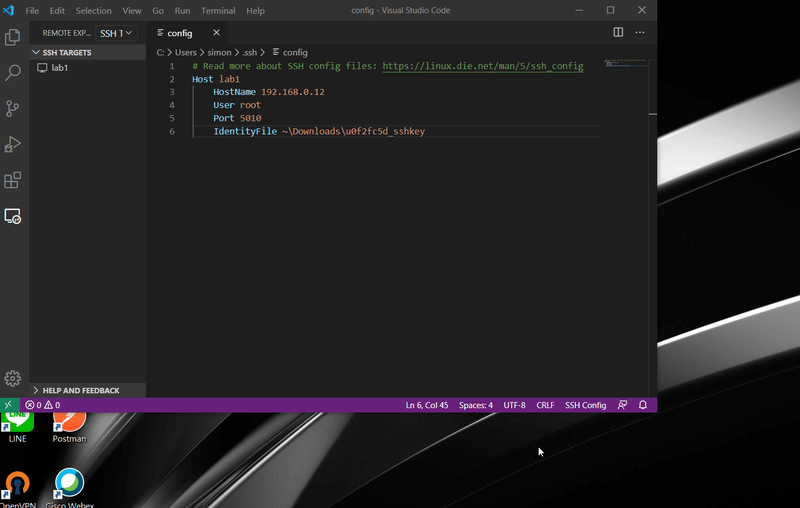Image resolution: width=800 pixels, height=508 pixels.
Task: Select the Remote Explorer activity bar icon
Action: pyautogui.click(x=12, y=216)
